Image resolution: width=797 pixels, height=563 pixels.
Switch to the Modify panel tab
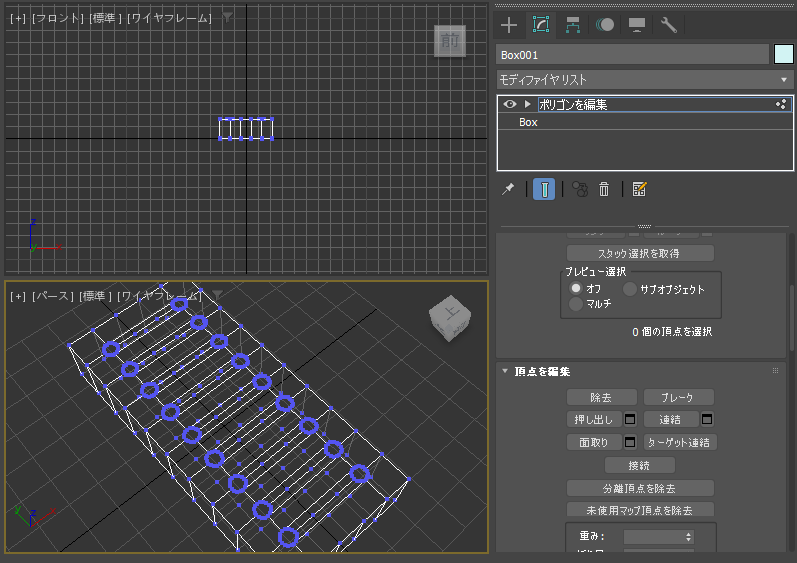click(541, 24)
